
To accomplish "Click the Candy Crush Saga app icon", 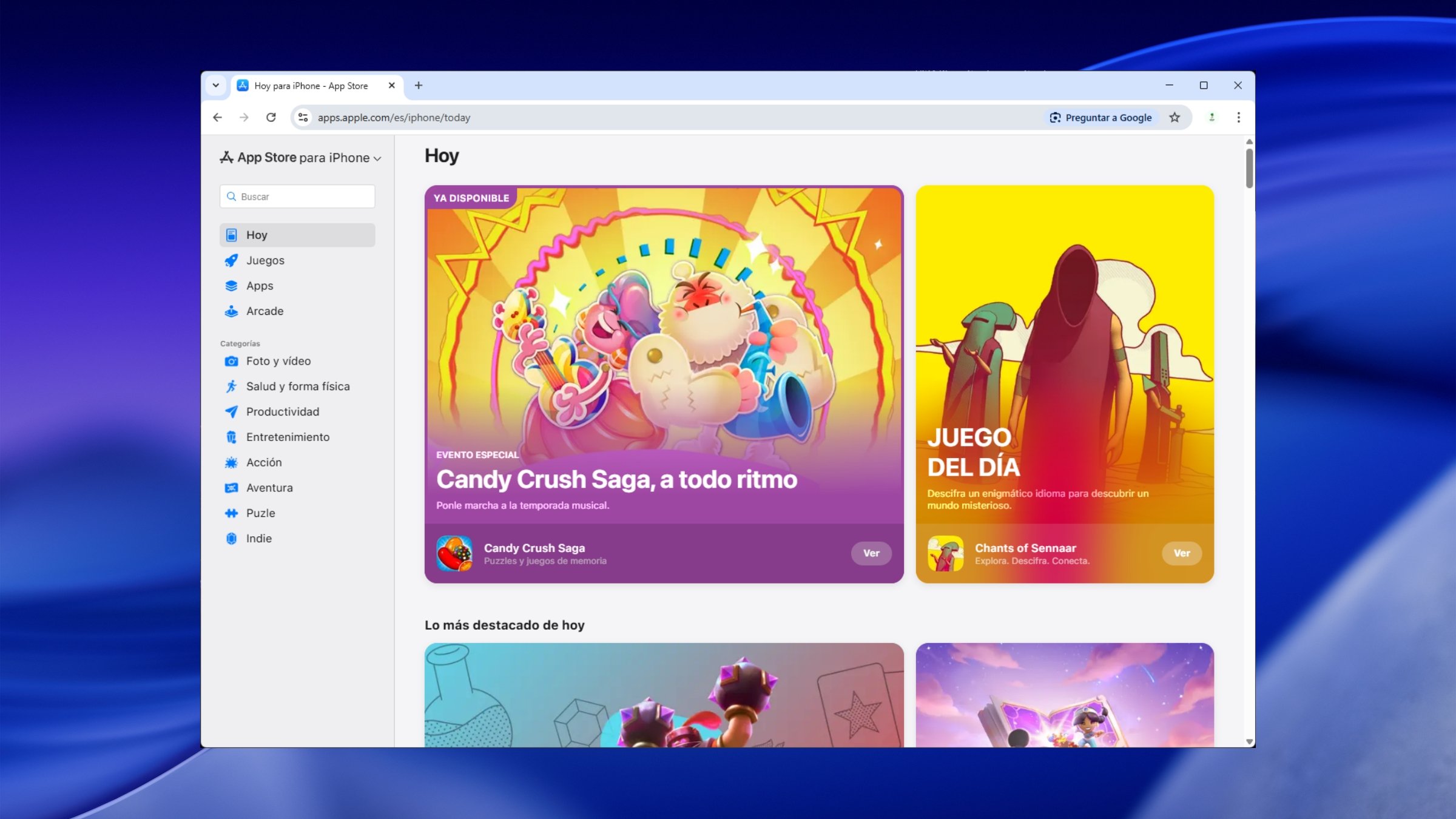I will 454,553.
